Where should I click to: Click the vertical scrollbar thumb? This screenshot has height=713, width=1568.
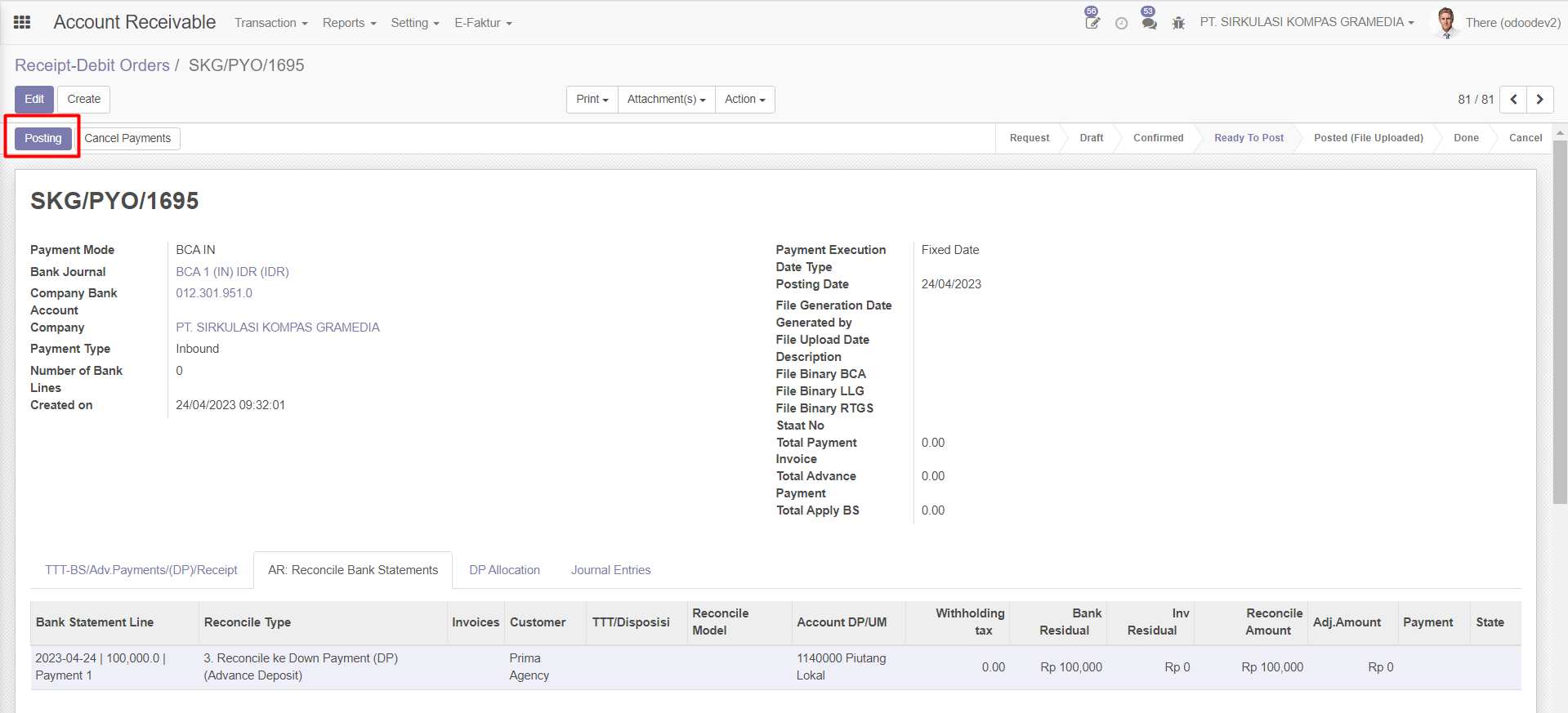[x=1560, y=323]
